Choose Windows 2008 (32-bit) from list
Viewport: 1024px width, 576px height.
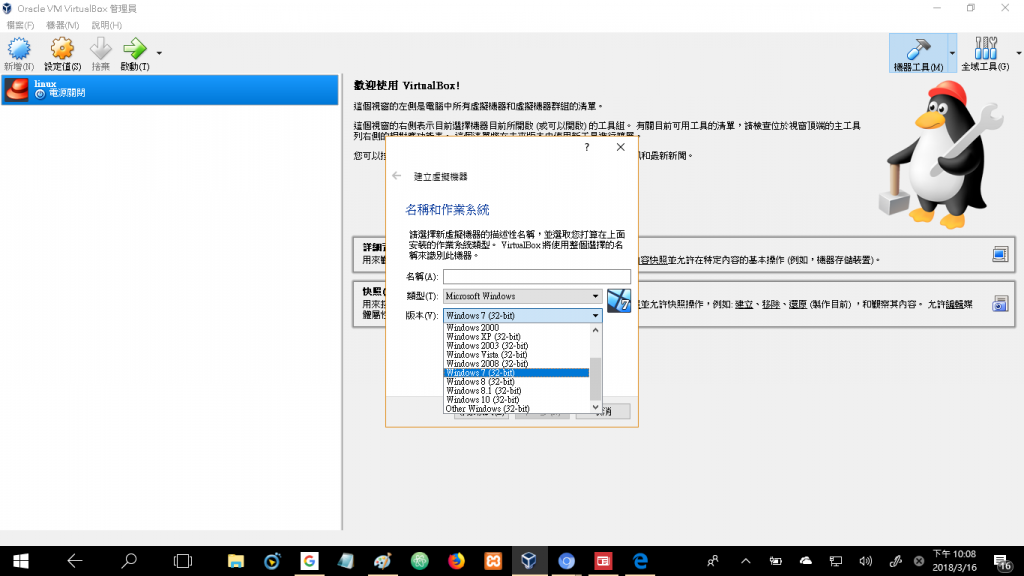point(516,364)
